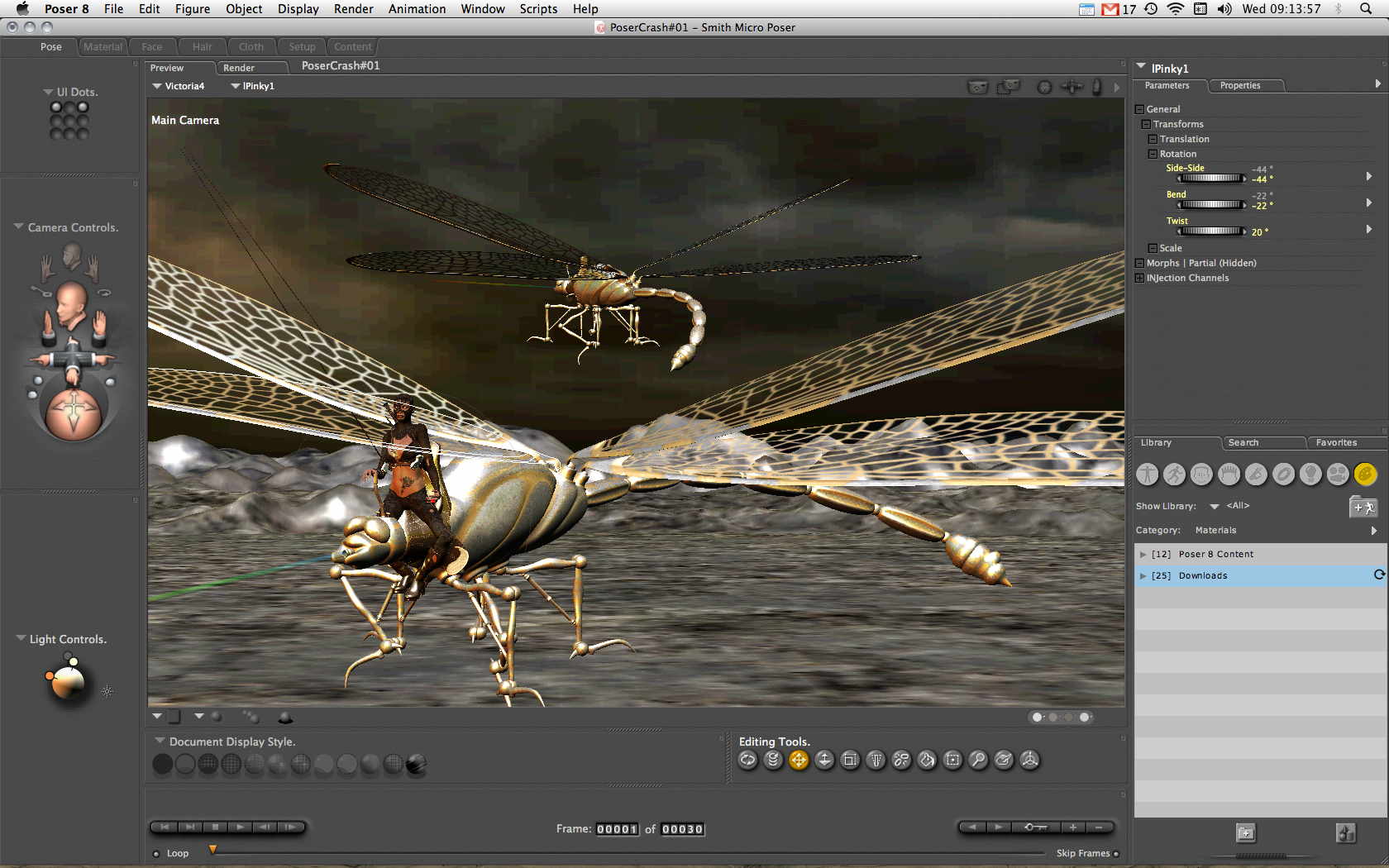Image resolution: width=1389 pixels, height=868 pixels.
Task: Adjust the Side-Side rotation dial
Action: (x=1210, y=179)
